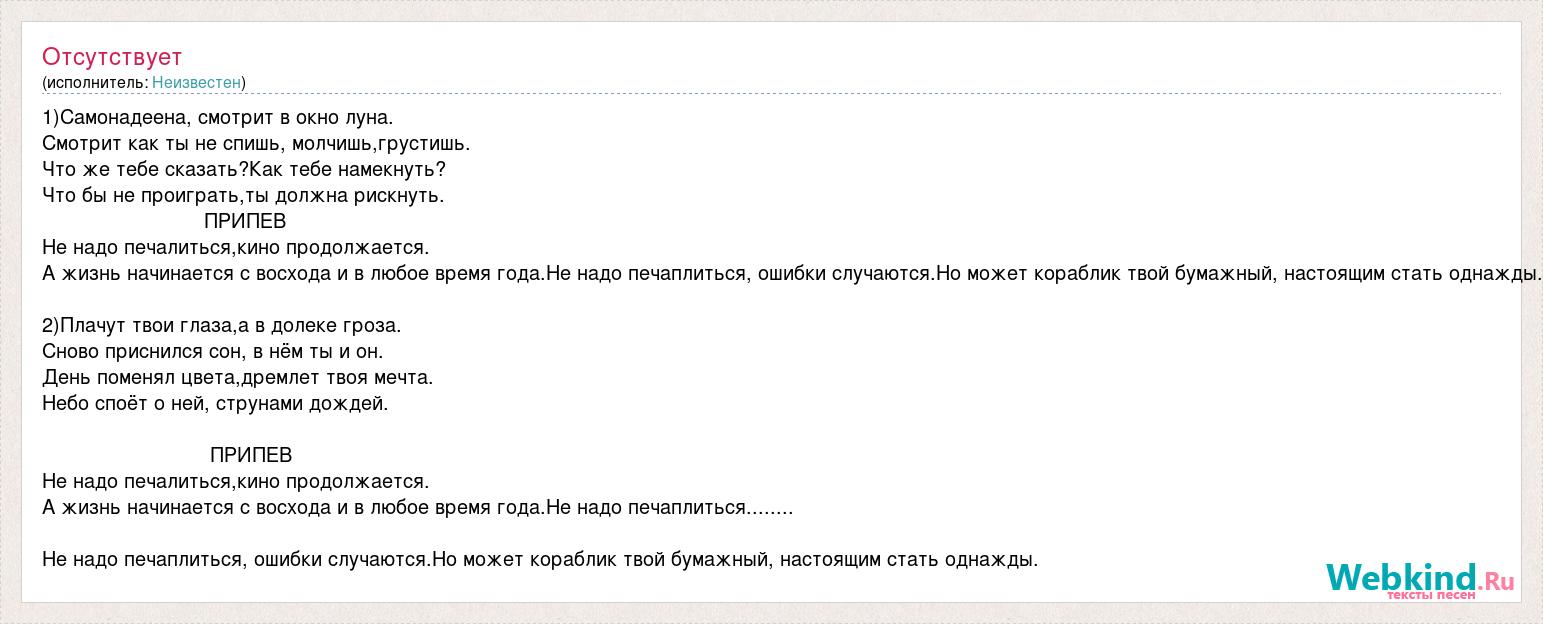Click line Что же тебе сказать
This screenshot has width=1543, height=624.
[x=244, y=170]
